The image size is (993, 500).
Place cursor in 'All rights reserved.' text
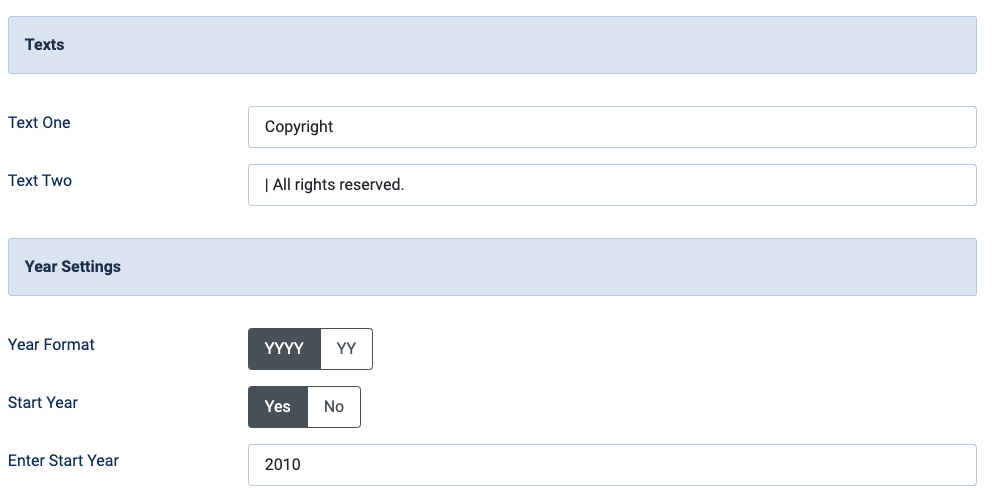click(x=338, y=185)
